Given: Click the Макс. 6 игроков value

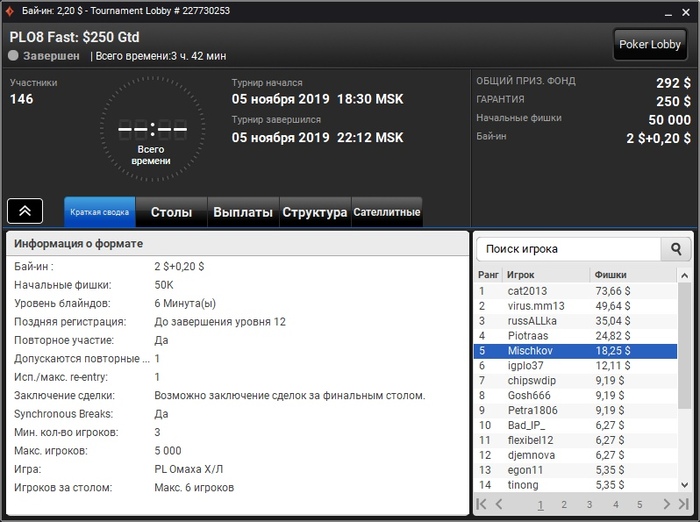Looking at the screenshot, I should pyautogui.click(x=194, y=488).
